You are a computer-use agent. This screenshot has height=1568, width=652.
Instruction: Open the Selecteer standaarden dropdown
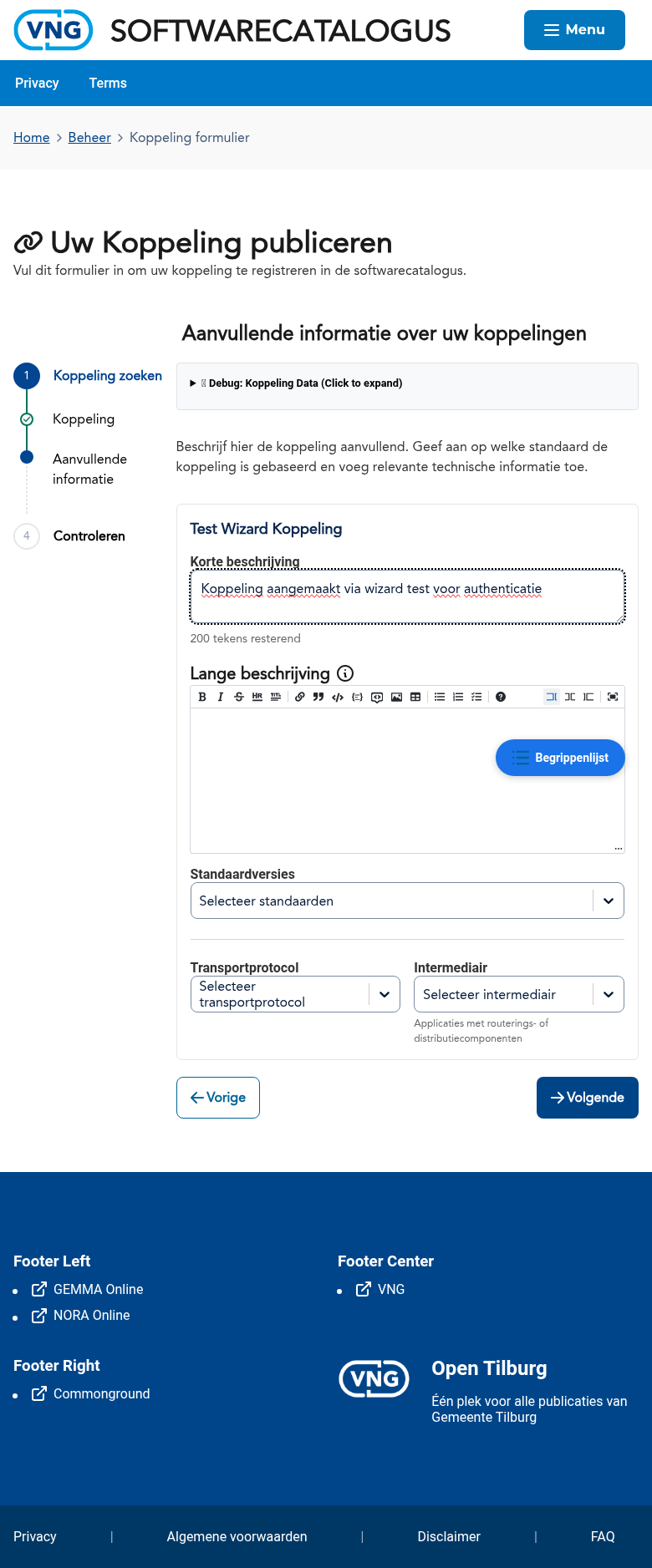pos(407,901)
